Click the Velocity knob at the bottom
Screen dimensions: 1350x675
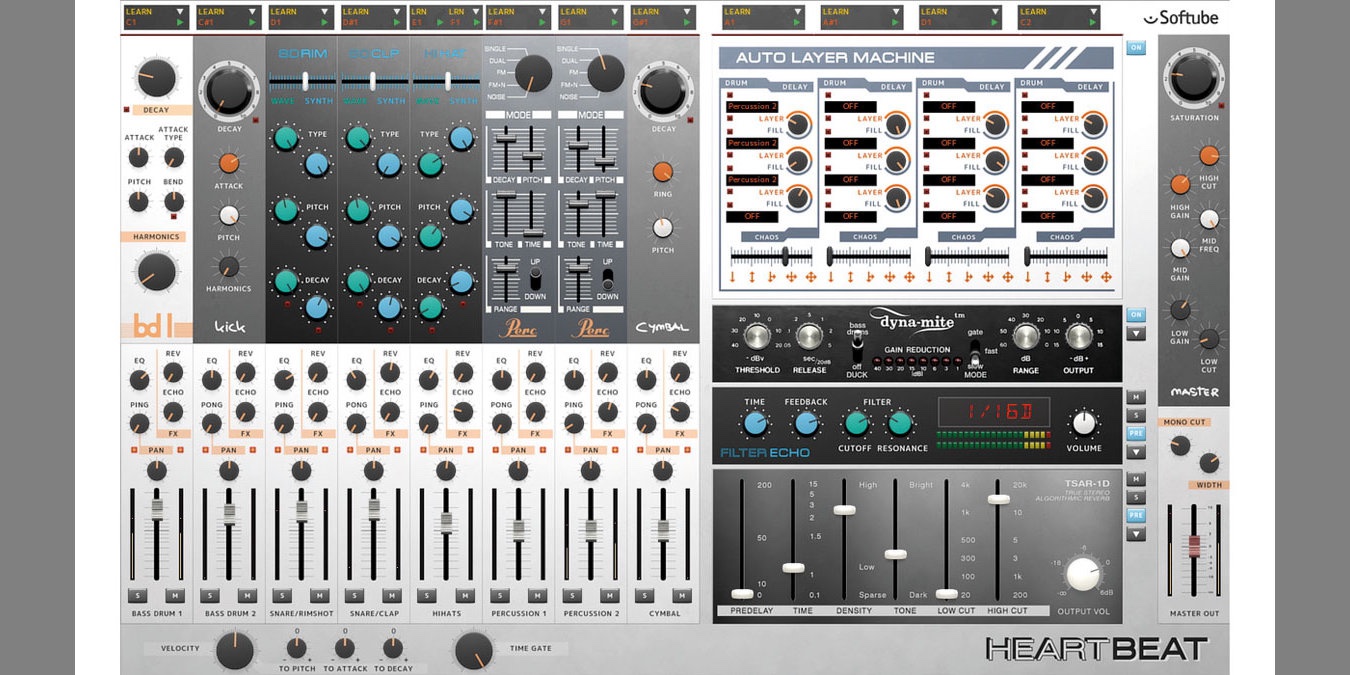(x=234, y=649)
